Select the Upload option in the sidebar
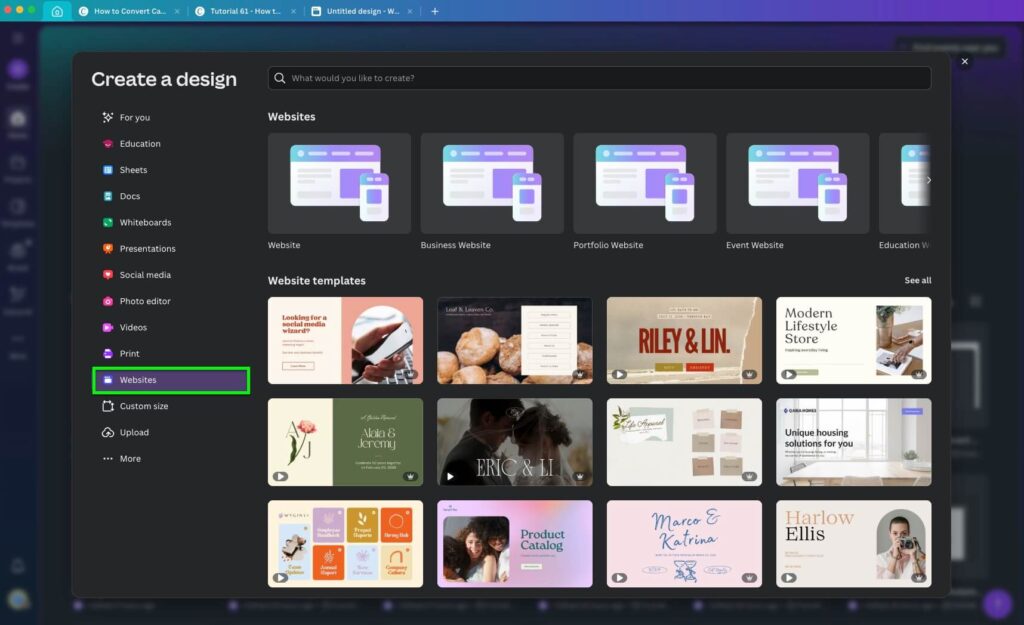The width and height of the screenshot is (1024, 625). [134, 432]
